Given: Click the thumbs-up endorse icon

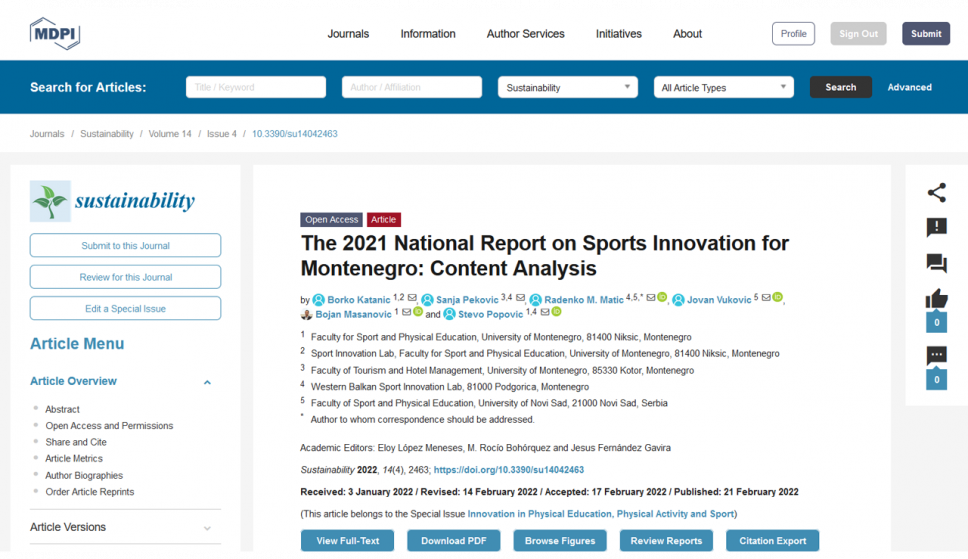Looking at the screenshot, I should 936,299.
